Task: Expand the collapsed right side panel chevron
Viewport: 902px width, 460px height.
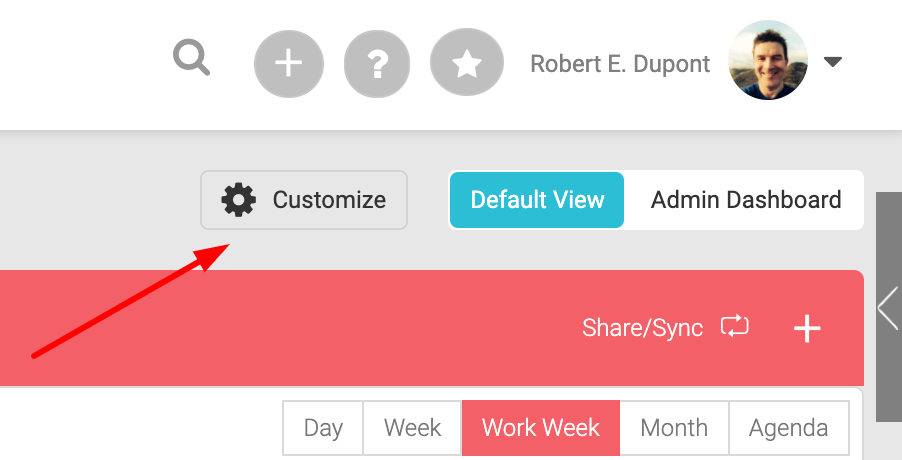Action: pos(889,308)
